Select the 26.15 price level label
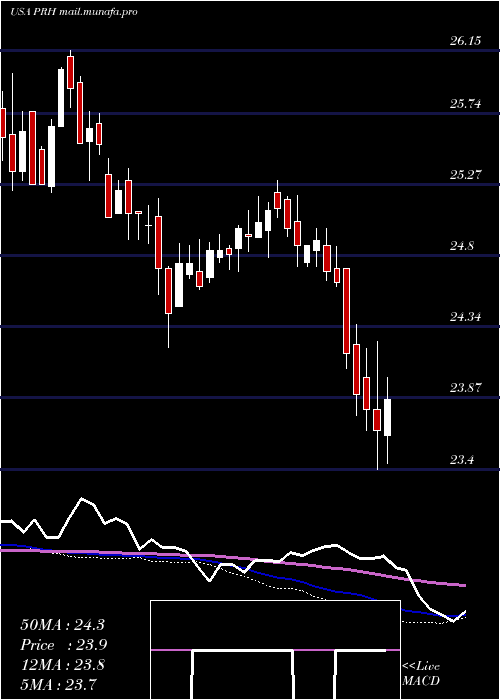 tap(465, 41)
